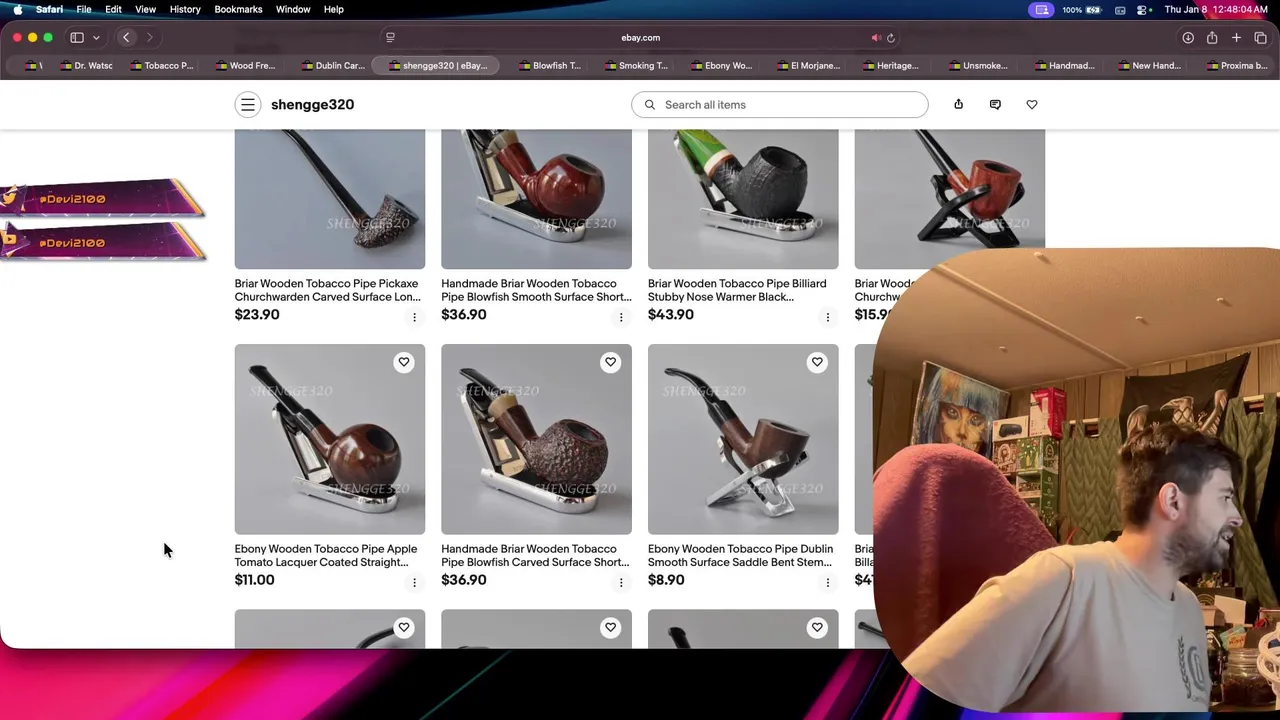Click the $43.90 price text

click(671, 314)
